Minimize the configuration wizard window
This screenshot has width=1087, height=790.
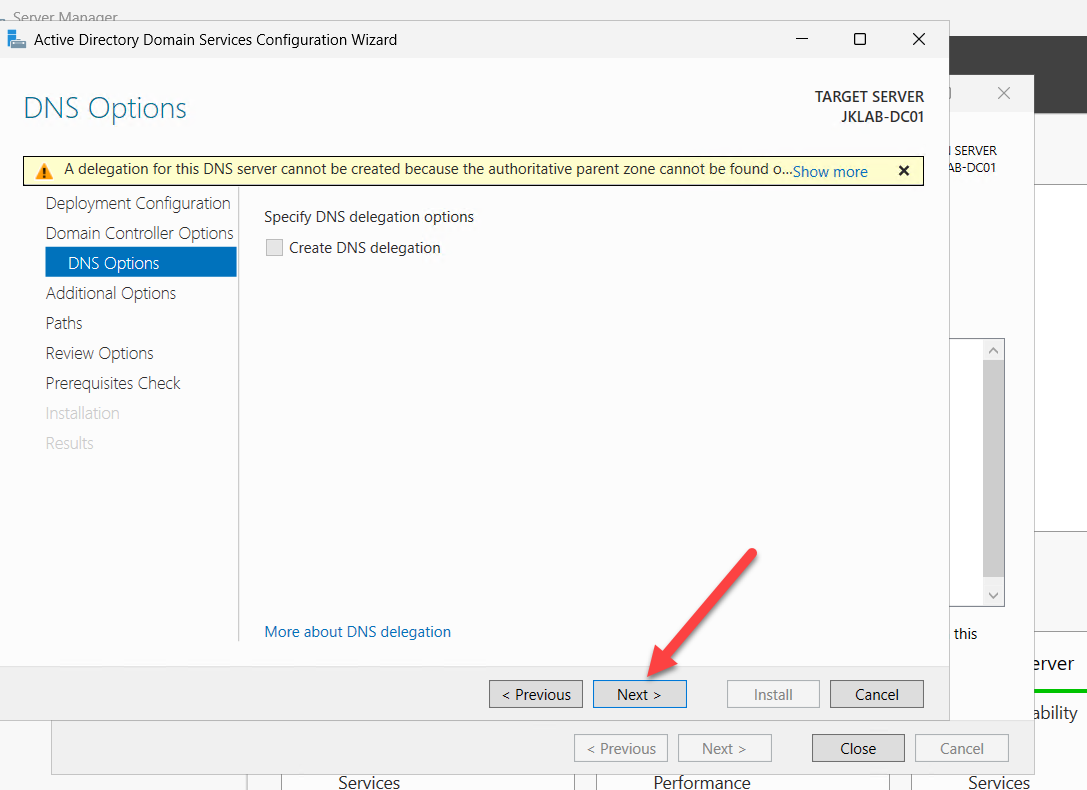tap(802, 39)
